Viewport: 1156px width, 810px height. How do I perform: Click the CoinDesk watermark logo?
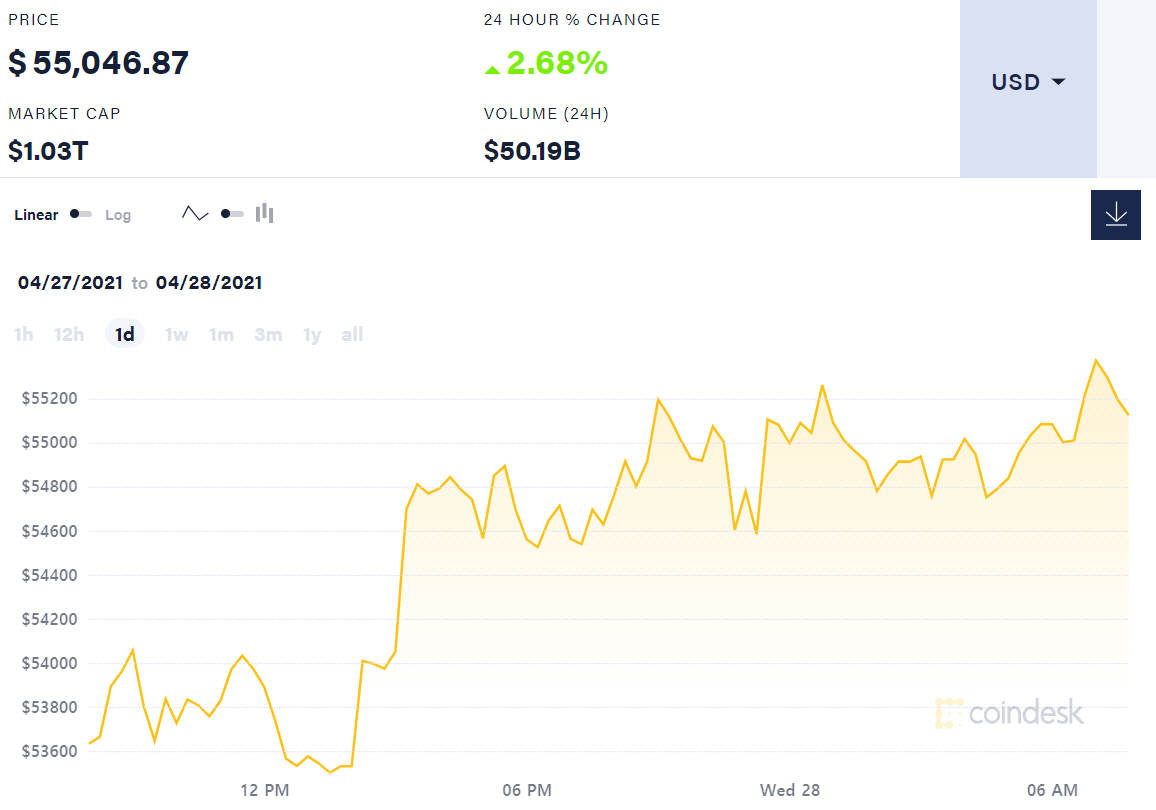1009,713
